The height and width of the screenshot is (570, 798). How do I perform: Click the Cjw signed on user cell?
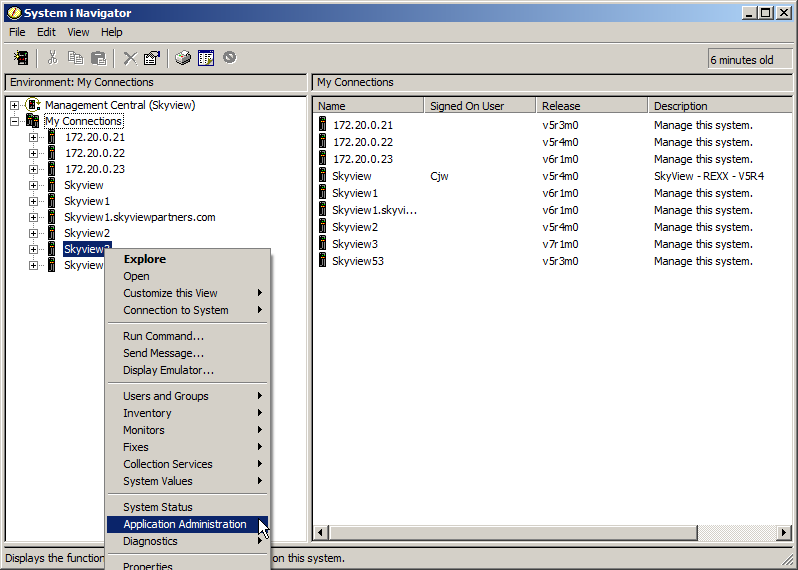[439, 176]
